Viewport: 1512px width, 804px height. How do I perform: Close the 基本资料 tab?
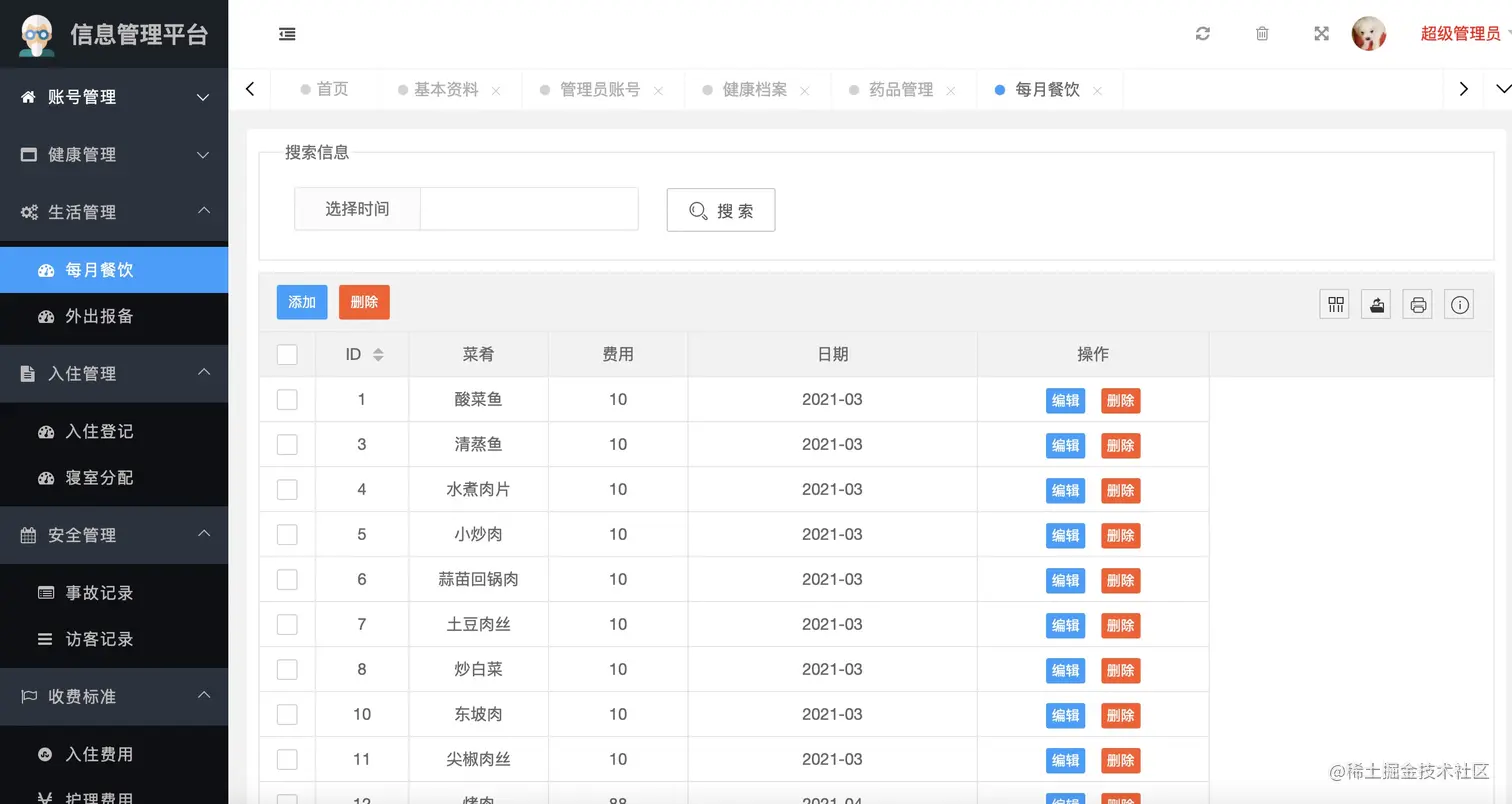(496, 91)
